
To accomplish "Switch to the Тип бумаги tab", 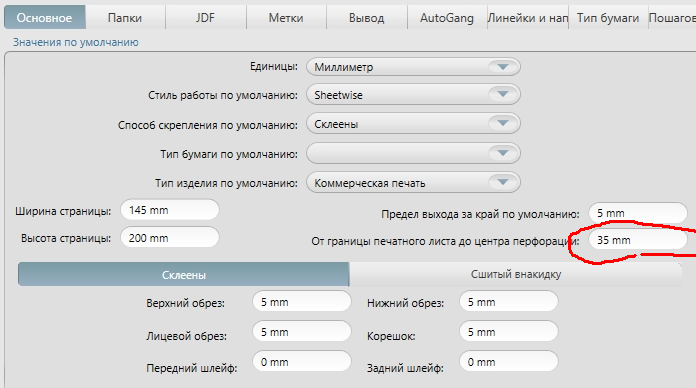I will [x=608, y=18].
